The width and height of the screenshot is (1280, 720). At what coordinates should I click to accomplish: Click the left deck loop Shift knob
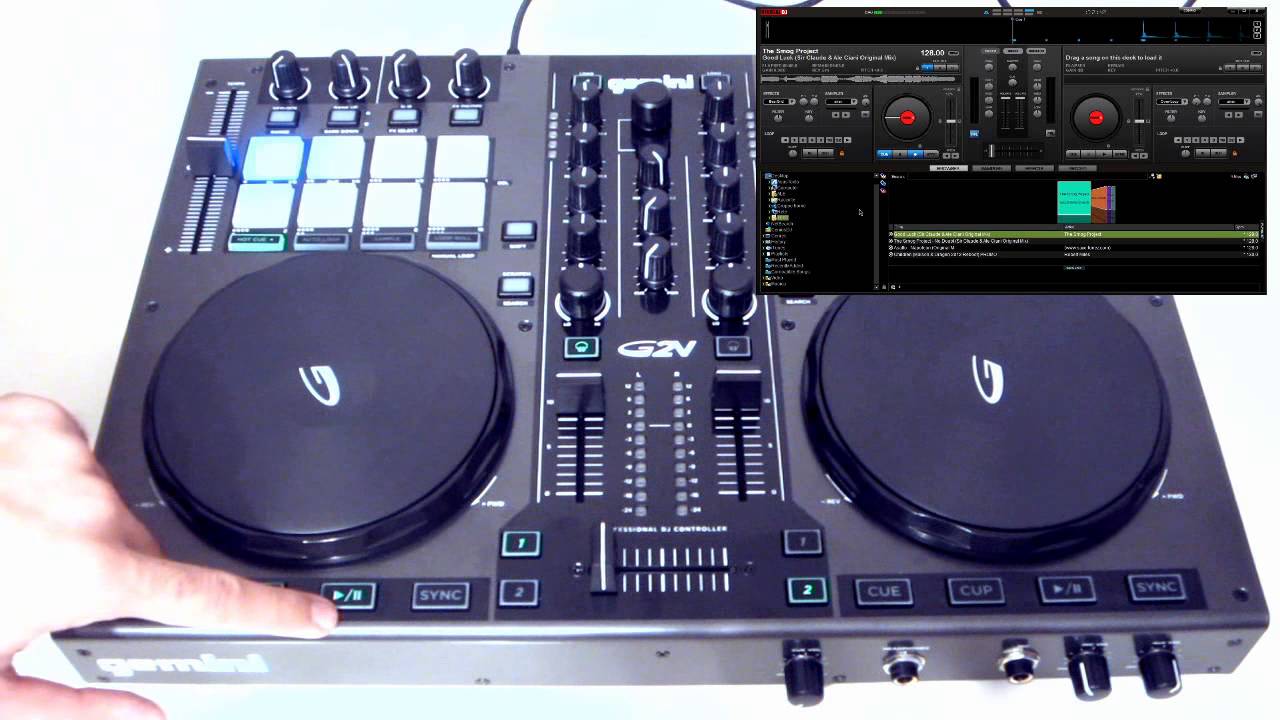tap(792, 152)
